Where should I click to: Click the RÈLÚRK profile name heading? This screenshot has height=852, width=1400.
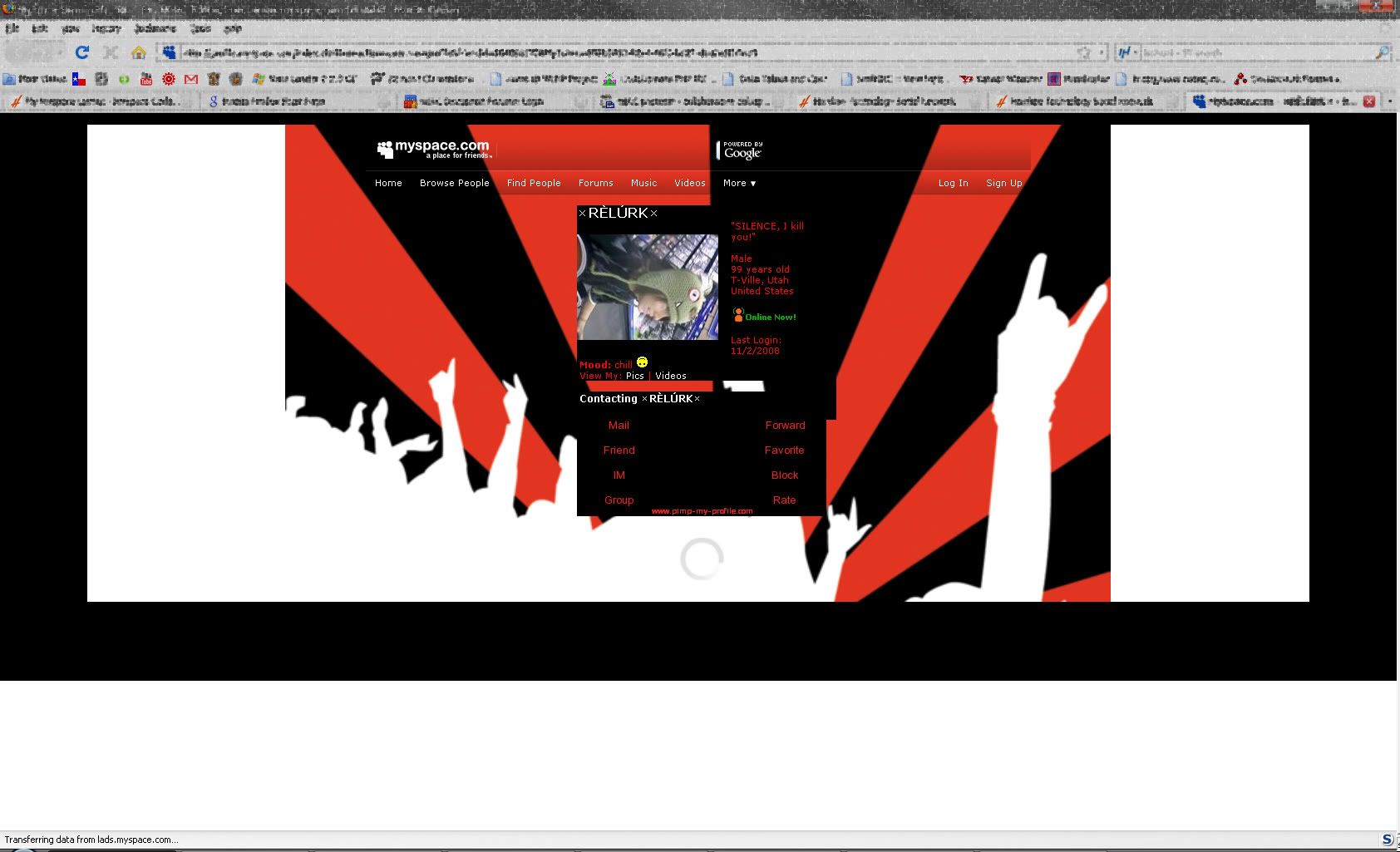point(619,213)
